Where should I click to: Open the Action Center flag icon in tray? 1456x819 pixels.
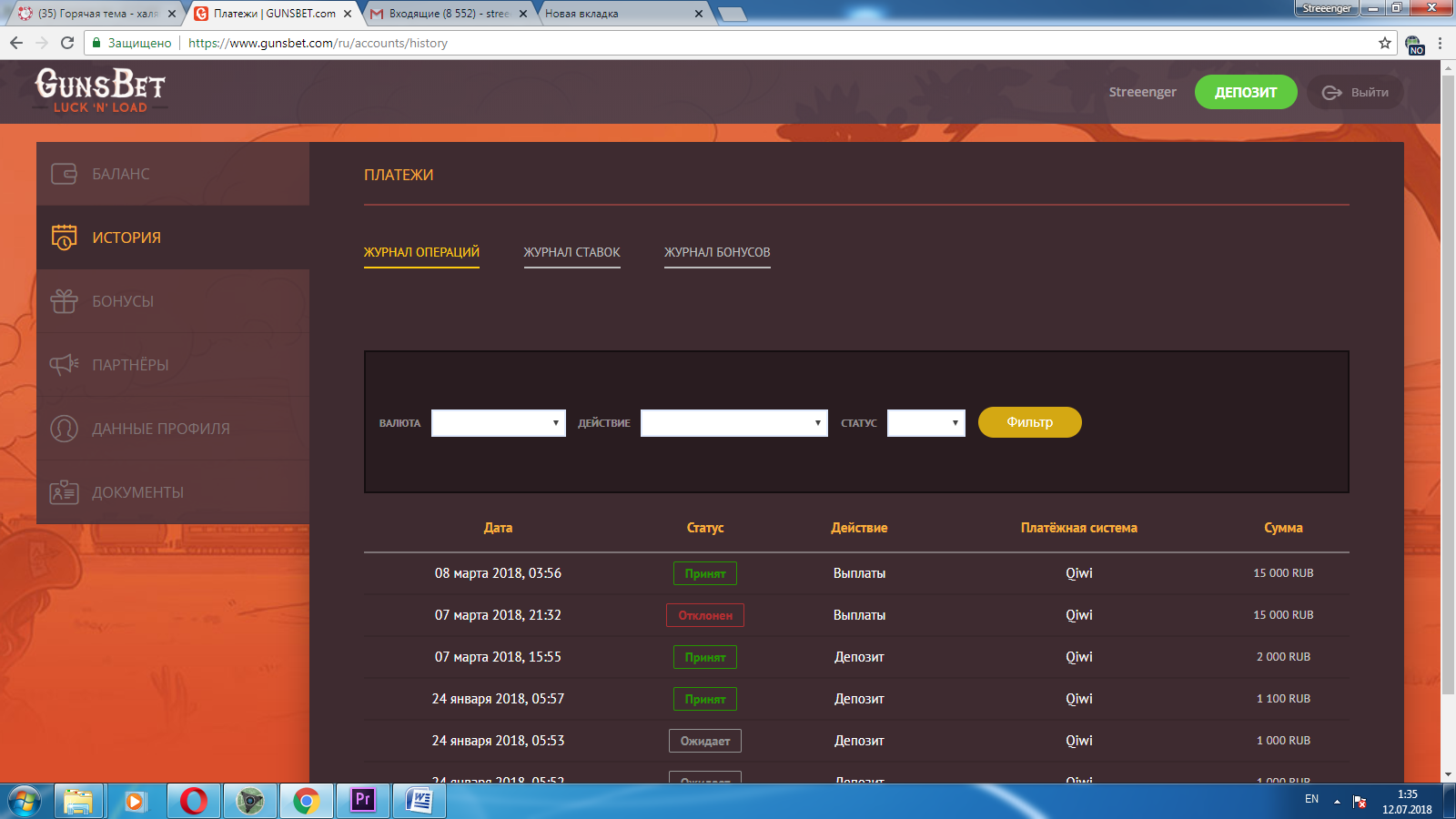[x=1360, y=801]
